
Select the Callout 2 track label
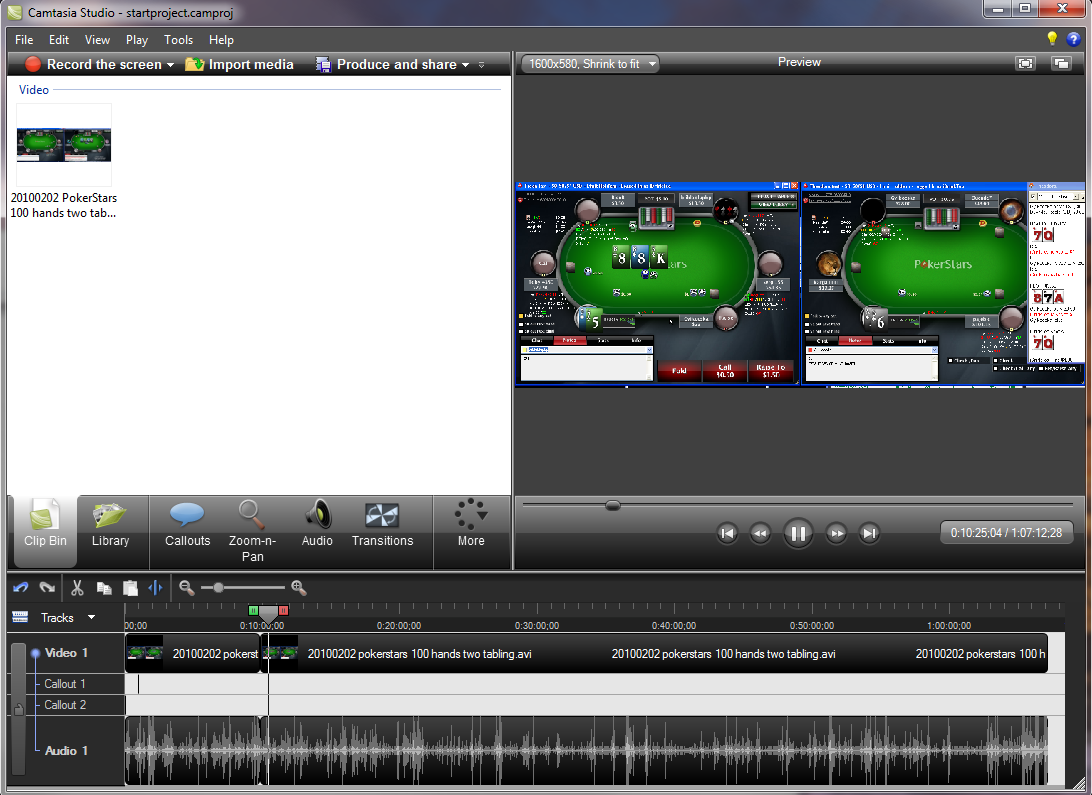(x=65, y=705)
